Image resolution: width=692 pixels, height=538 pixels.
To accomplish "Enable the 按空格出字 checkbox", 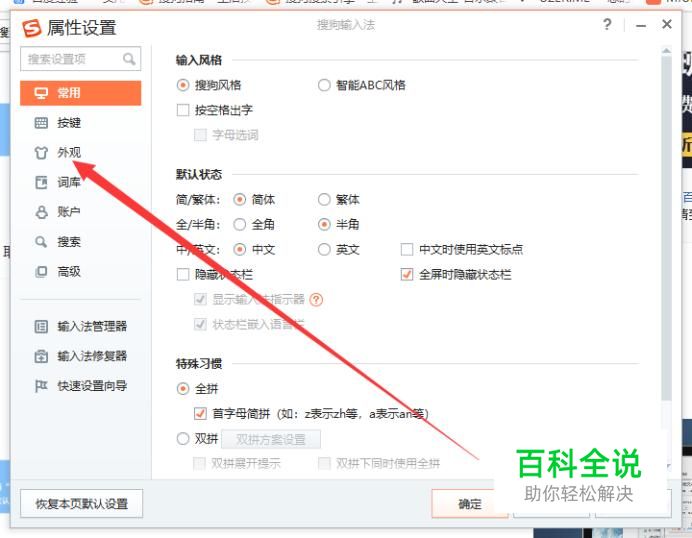I will click(x=183, y=110).
